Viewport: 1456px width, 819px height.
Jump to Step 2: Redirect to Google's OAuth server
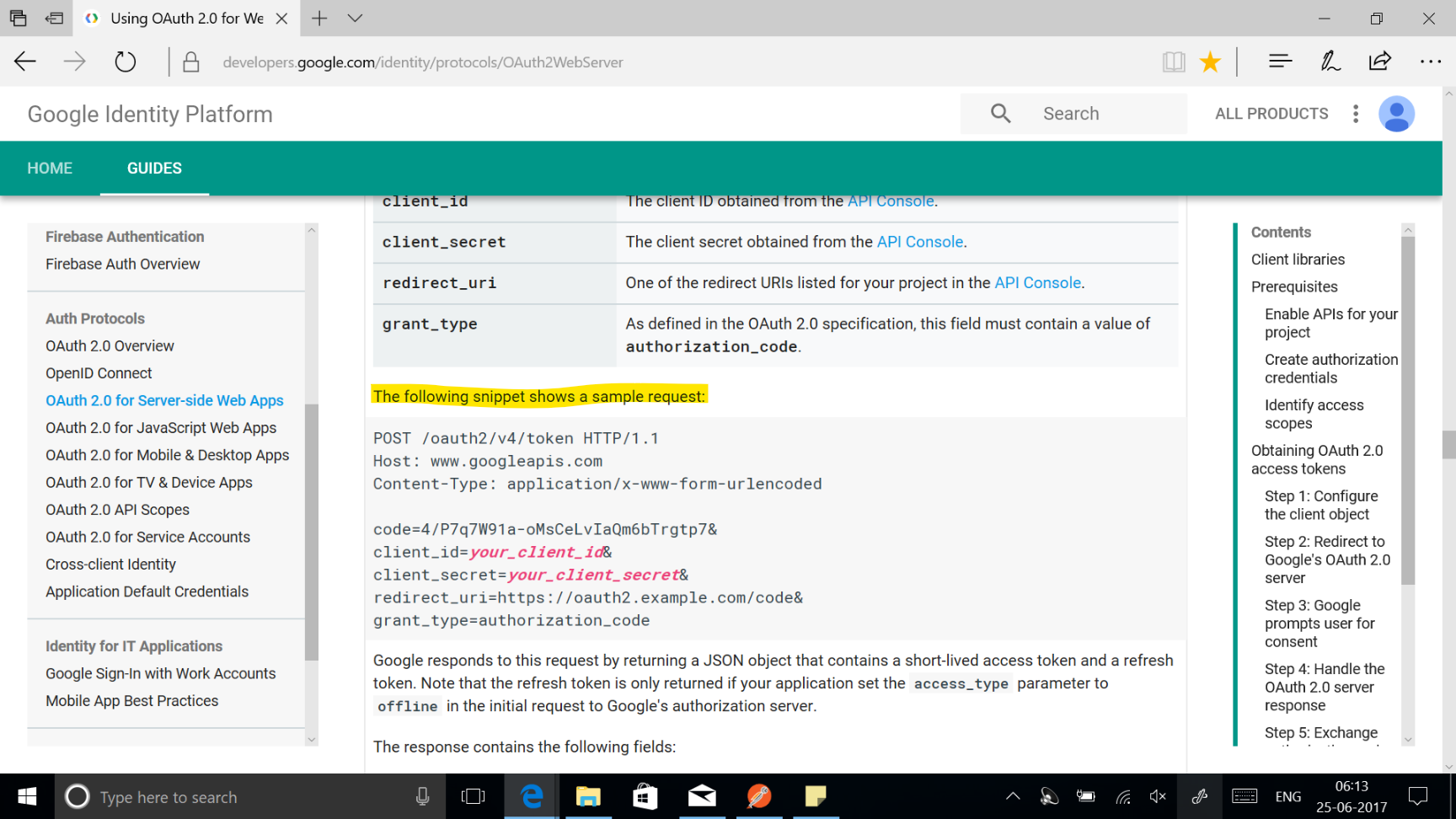[x=1327, y=559]
